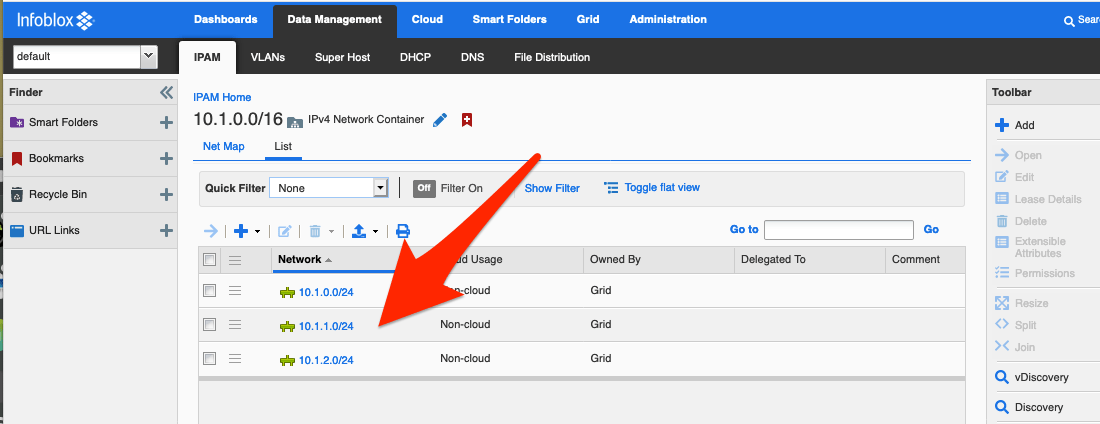
Task: Go to IPAM Home breadcrumb
Action: click(x=222, y=98)
